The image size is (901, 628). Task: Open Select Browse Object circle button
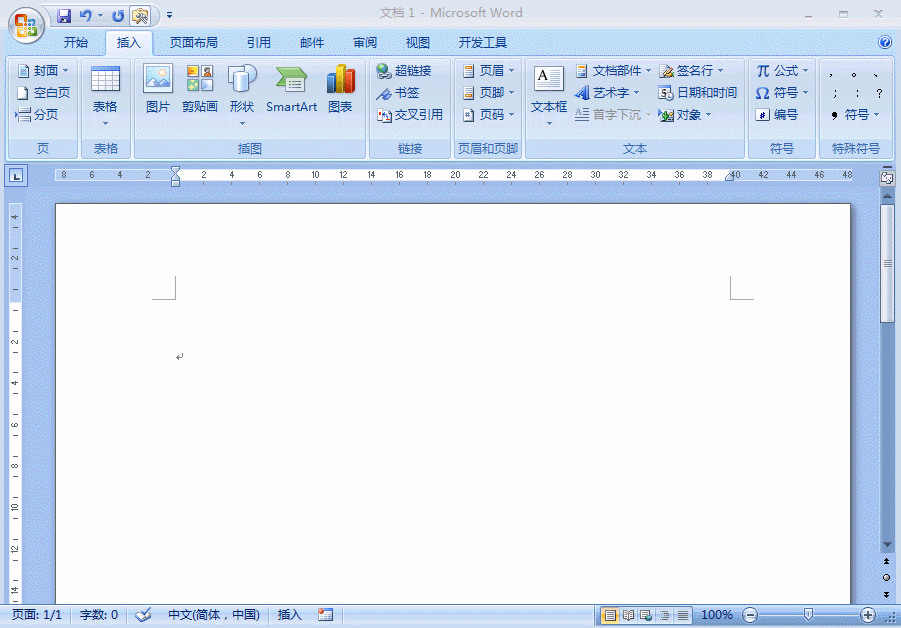[x=887, y=577]
